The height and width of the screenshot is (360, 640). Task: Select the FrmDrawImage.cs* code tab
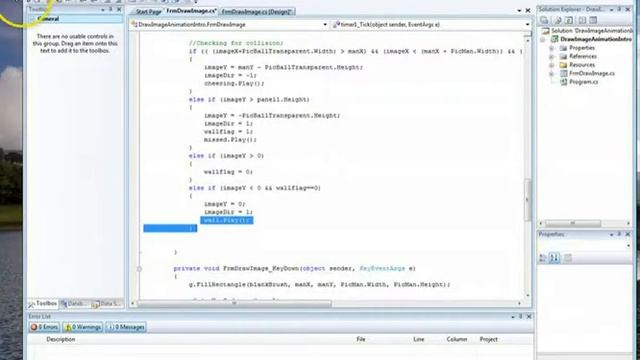tap(191, 11)
